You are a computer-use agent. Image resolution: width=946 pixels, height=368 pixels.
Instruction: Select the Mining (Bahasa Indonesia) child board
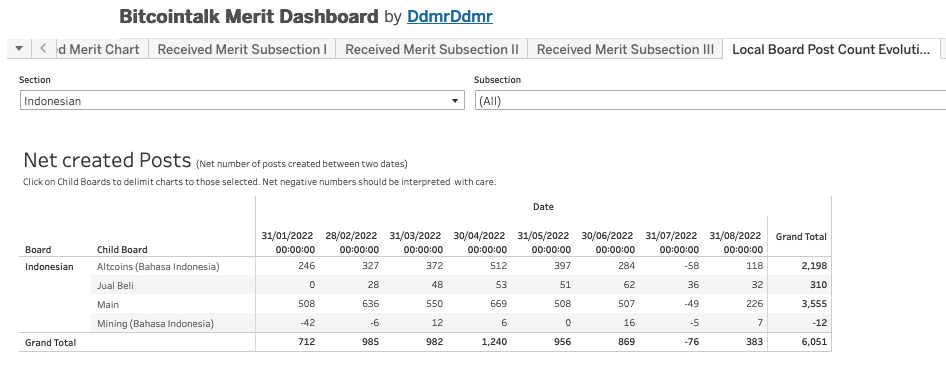click(155, 324)
